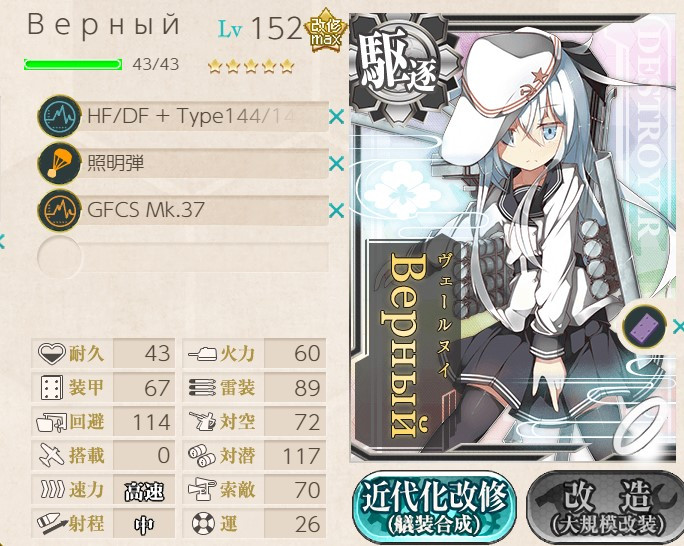Click the 運 lifebuoy luck icon
This screenshot has width=684, height=546.
pyautogui.click(x=203, y=523)
